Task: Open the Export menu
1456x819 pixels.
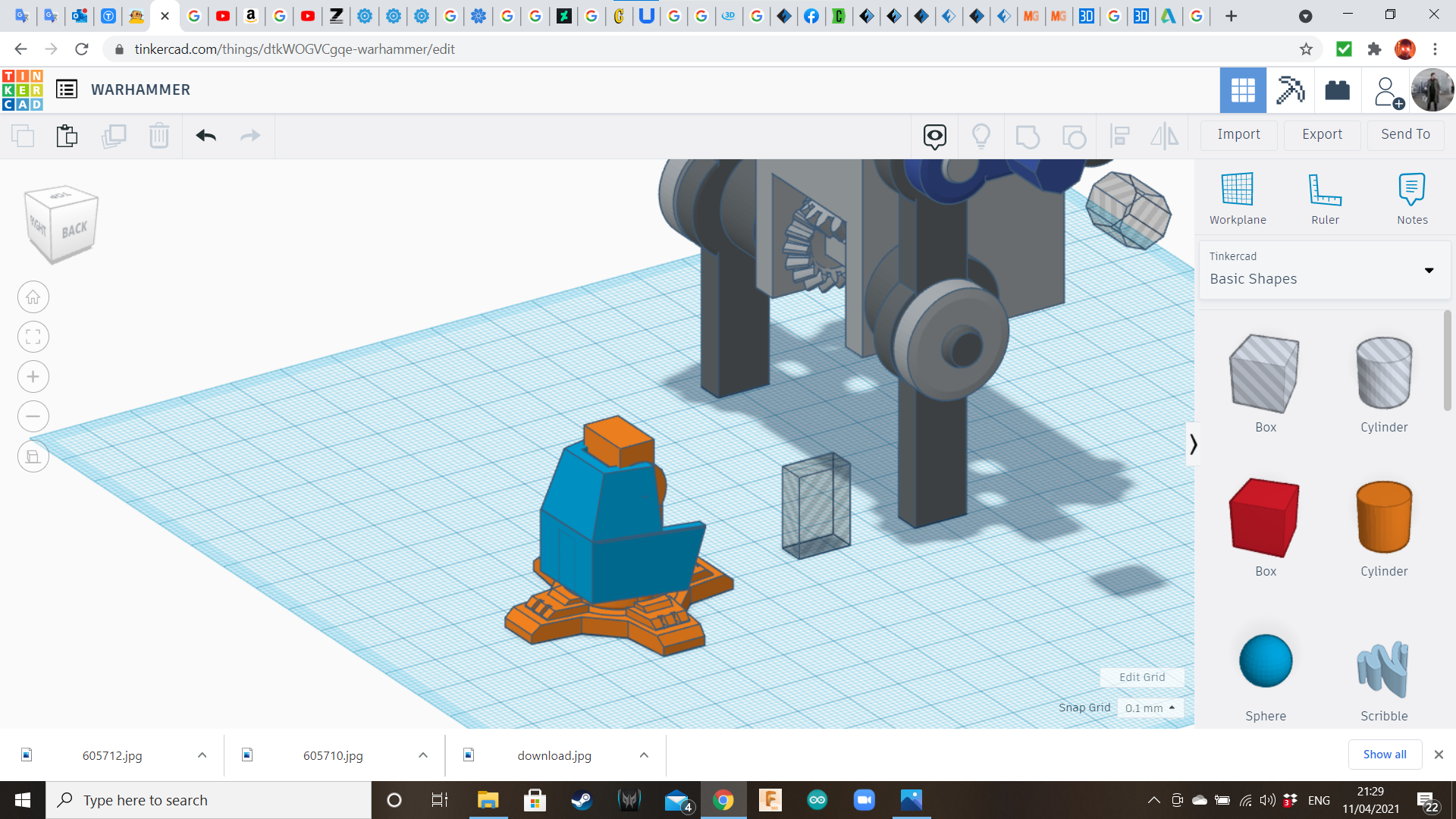Action: point(1322,134)
